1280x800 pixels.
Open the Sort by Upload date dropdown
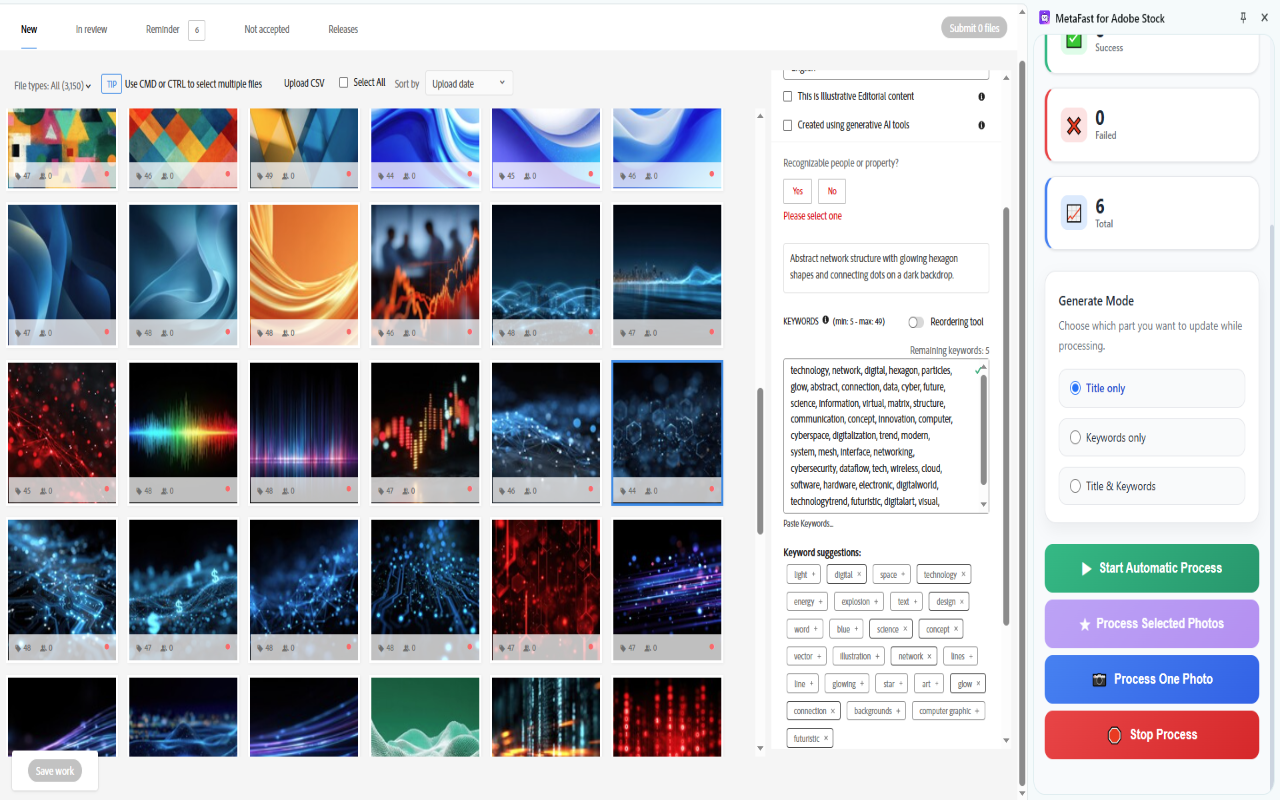(468, 84)
